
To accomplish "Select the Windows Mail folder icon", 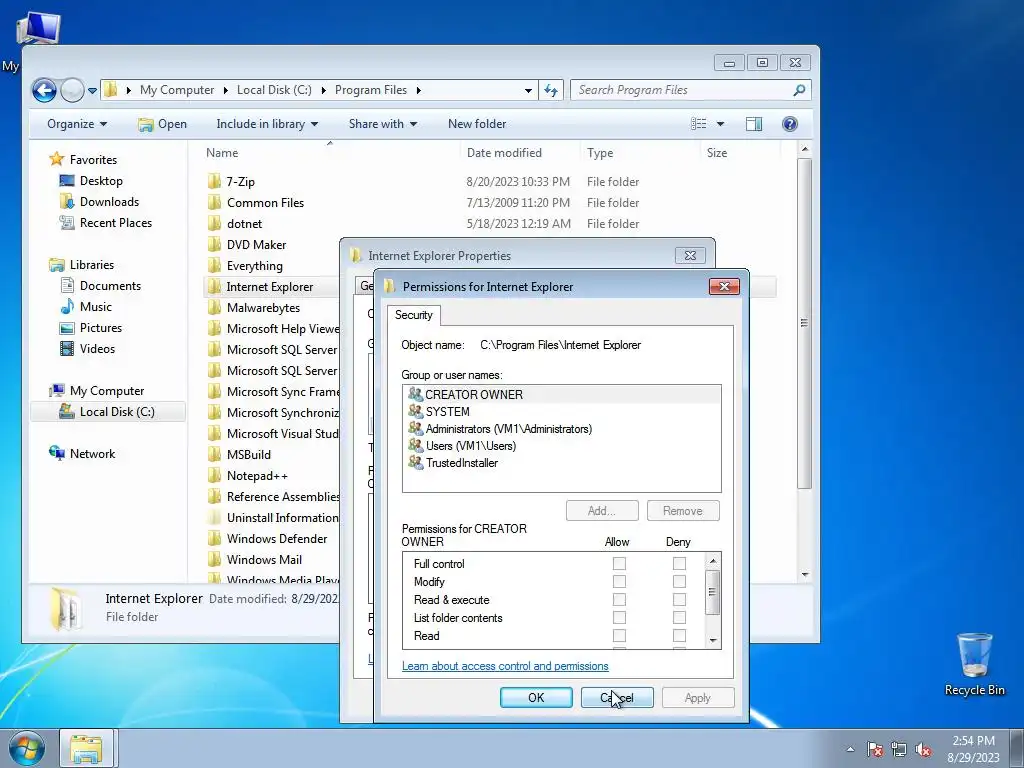I will tap(214, 560).
